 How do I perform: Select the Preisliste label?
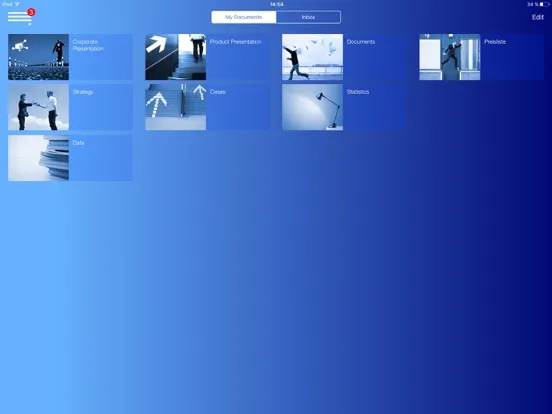pos(495,42)
